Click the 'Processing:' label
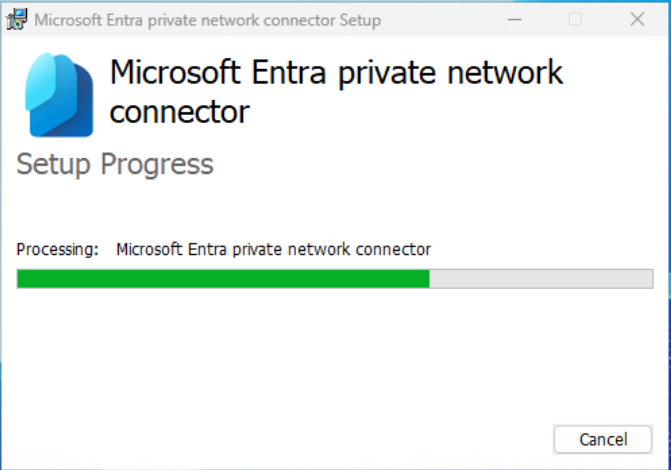Image resolution: width=671 pixels, height=470 pixels. point(58,249)
